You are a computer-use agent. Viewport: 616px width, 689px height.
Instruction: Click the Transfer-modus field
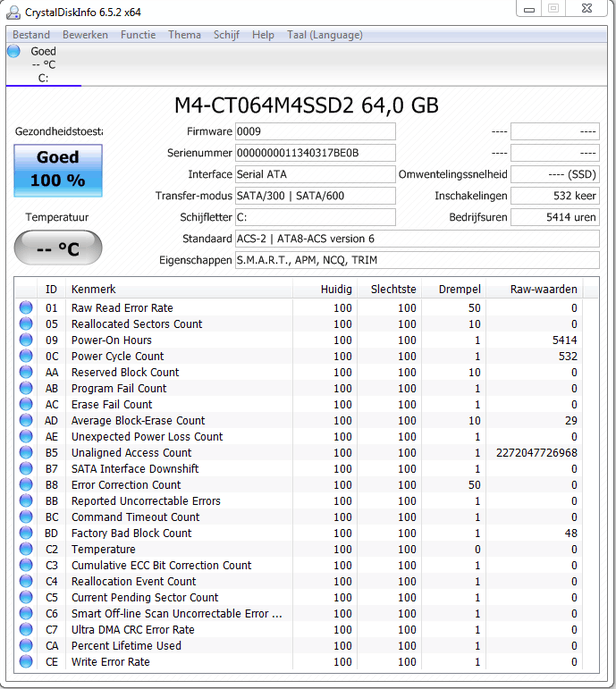point(315,196)
